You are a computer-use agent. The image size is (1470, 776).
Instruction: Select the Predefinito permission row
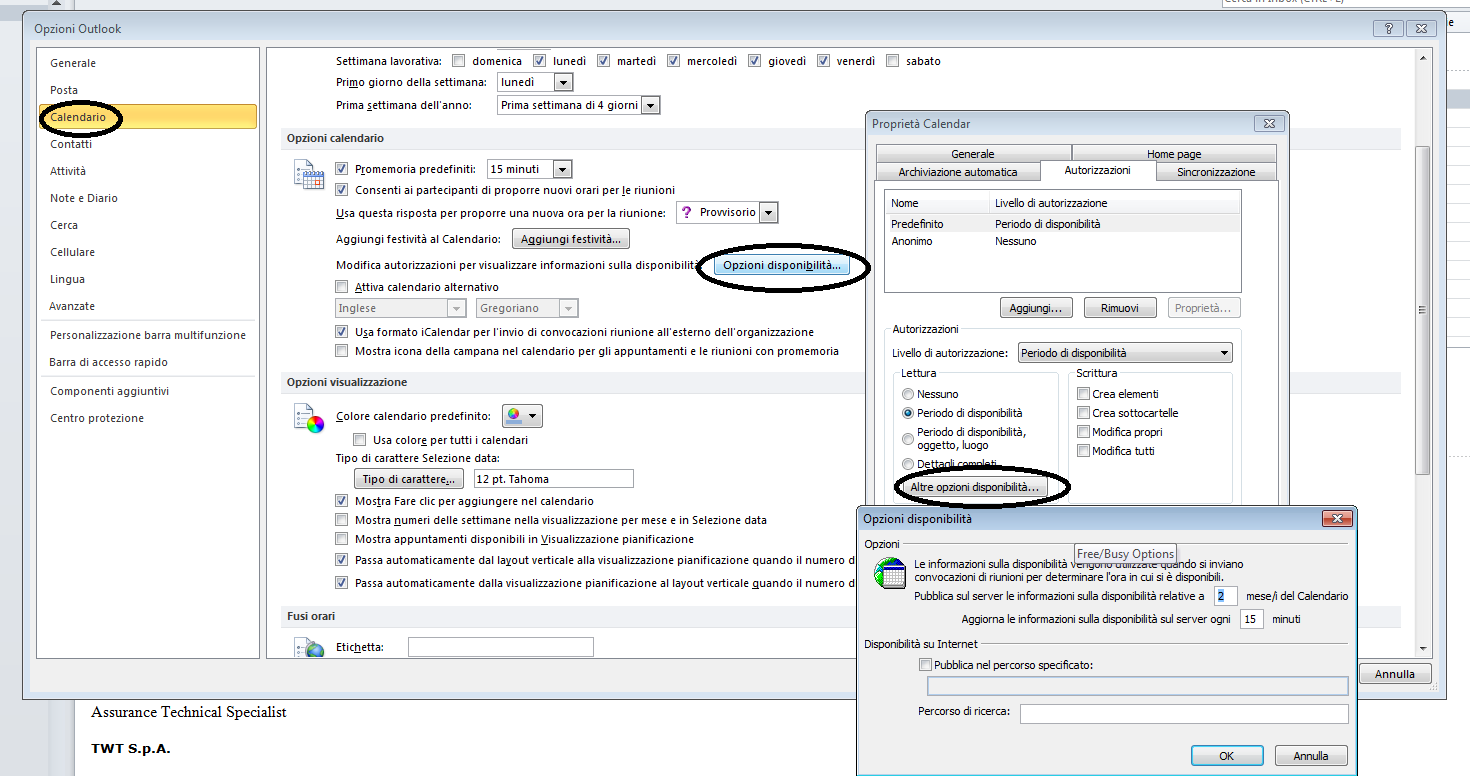tap(1063, 224)
